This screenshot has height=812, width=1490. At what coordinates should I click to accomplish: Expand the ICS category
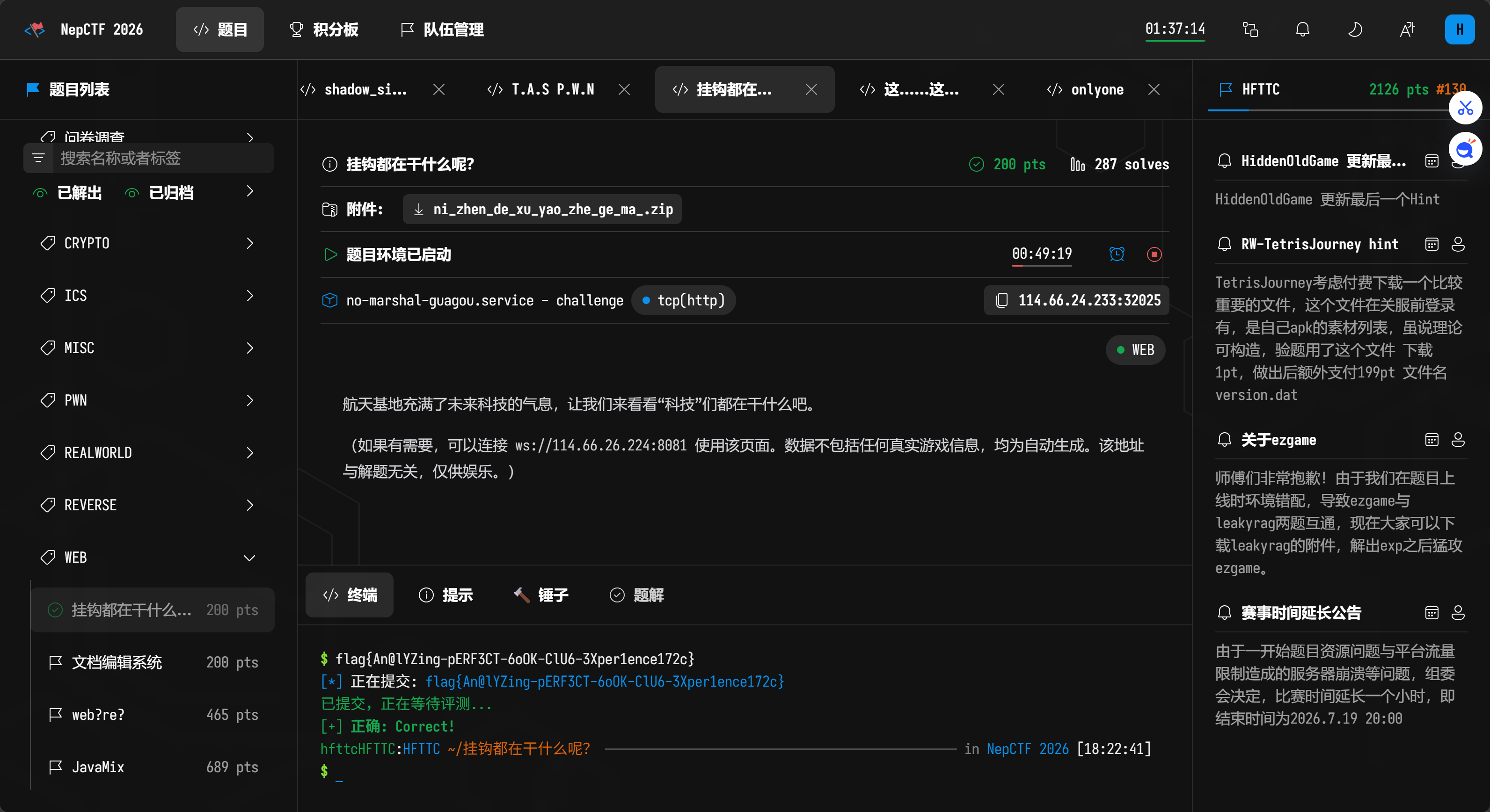coord(148,296)
